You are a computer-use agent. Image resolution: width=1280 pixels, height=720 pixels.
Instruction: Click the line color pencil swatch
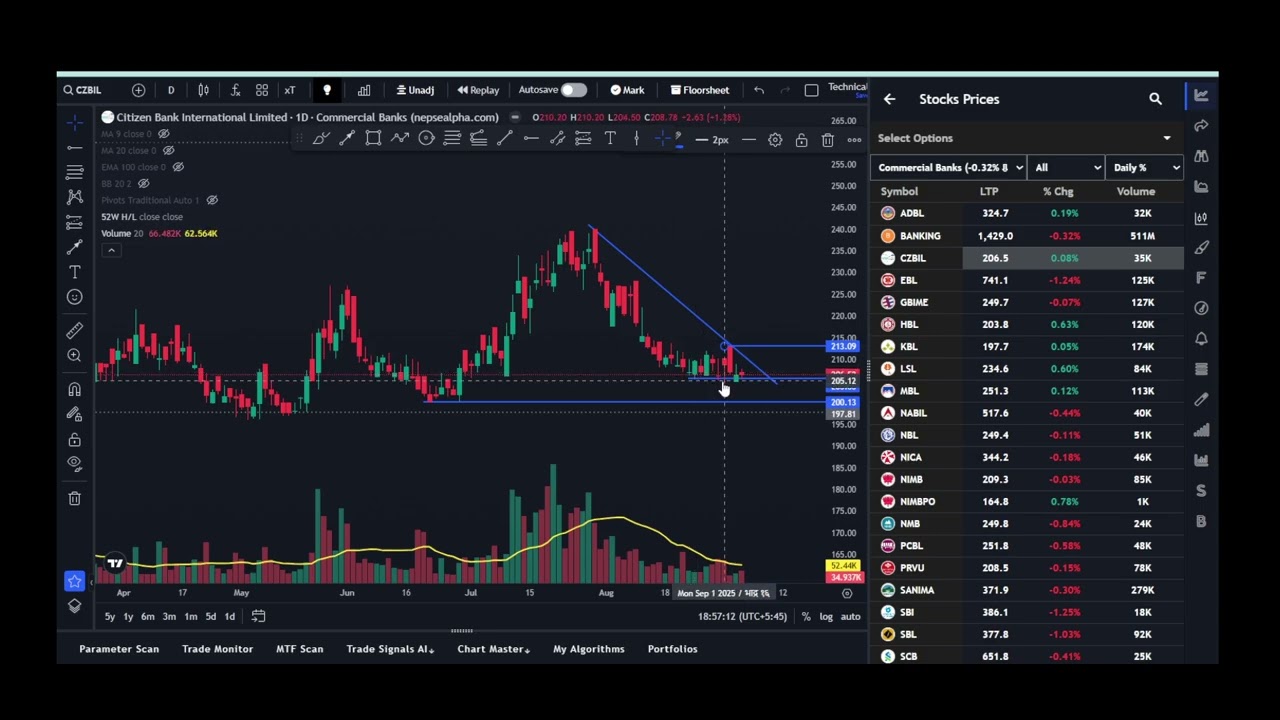click(x=678, y=140)
